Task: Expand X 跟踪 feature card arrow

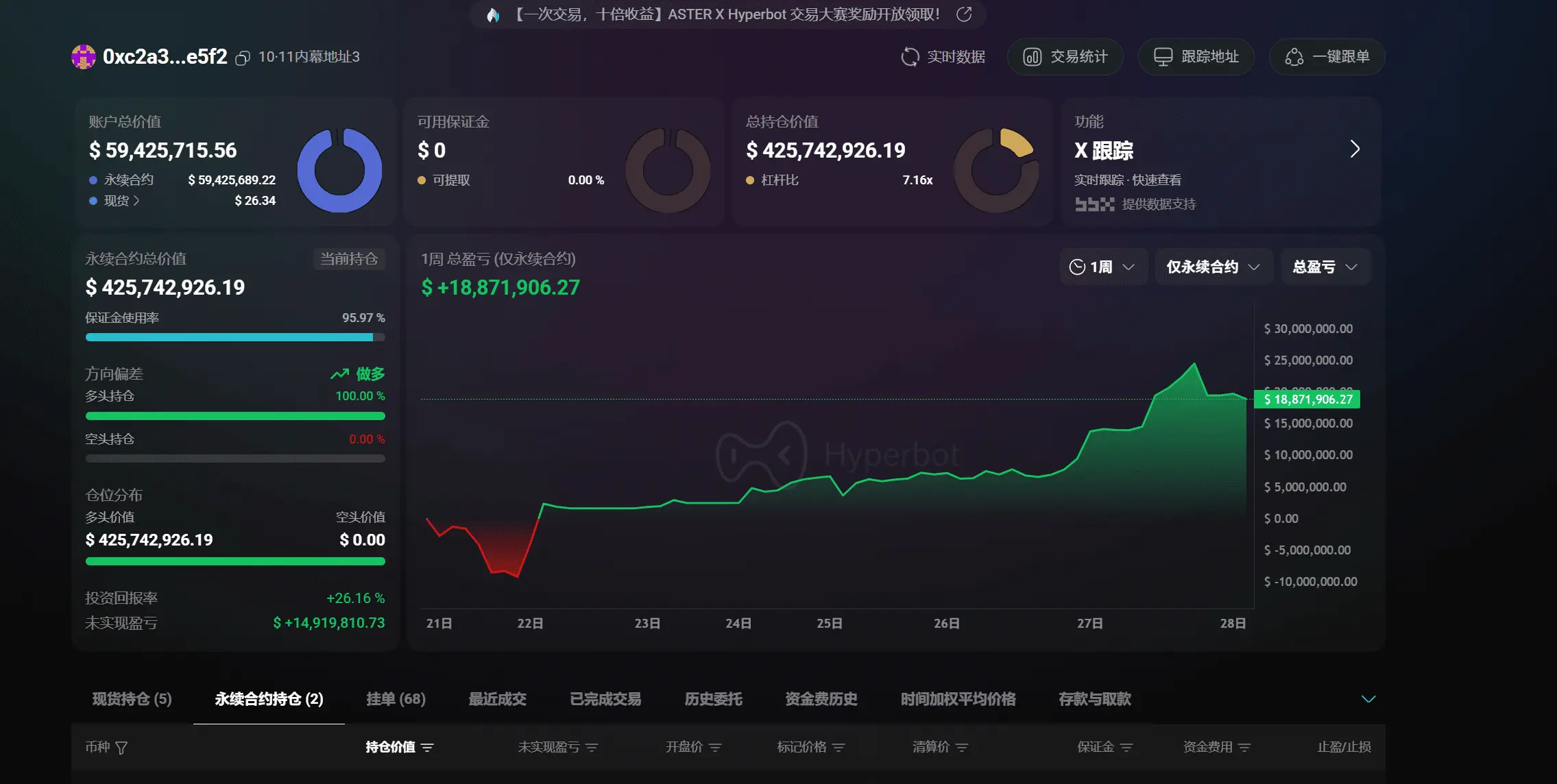Action: tap(1355, 149)
